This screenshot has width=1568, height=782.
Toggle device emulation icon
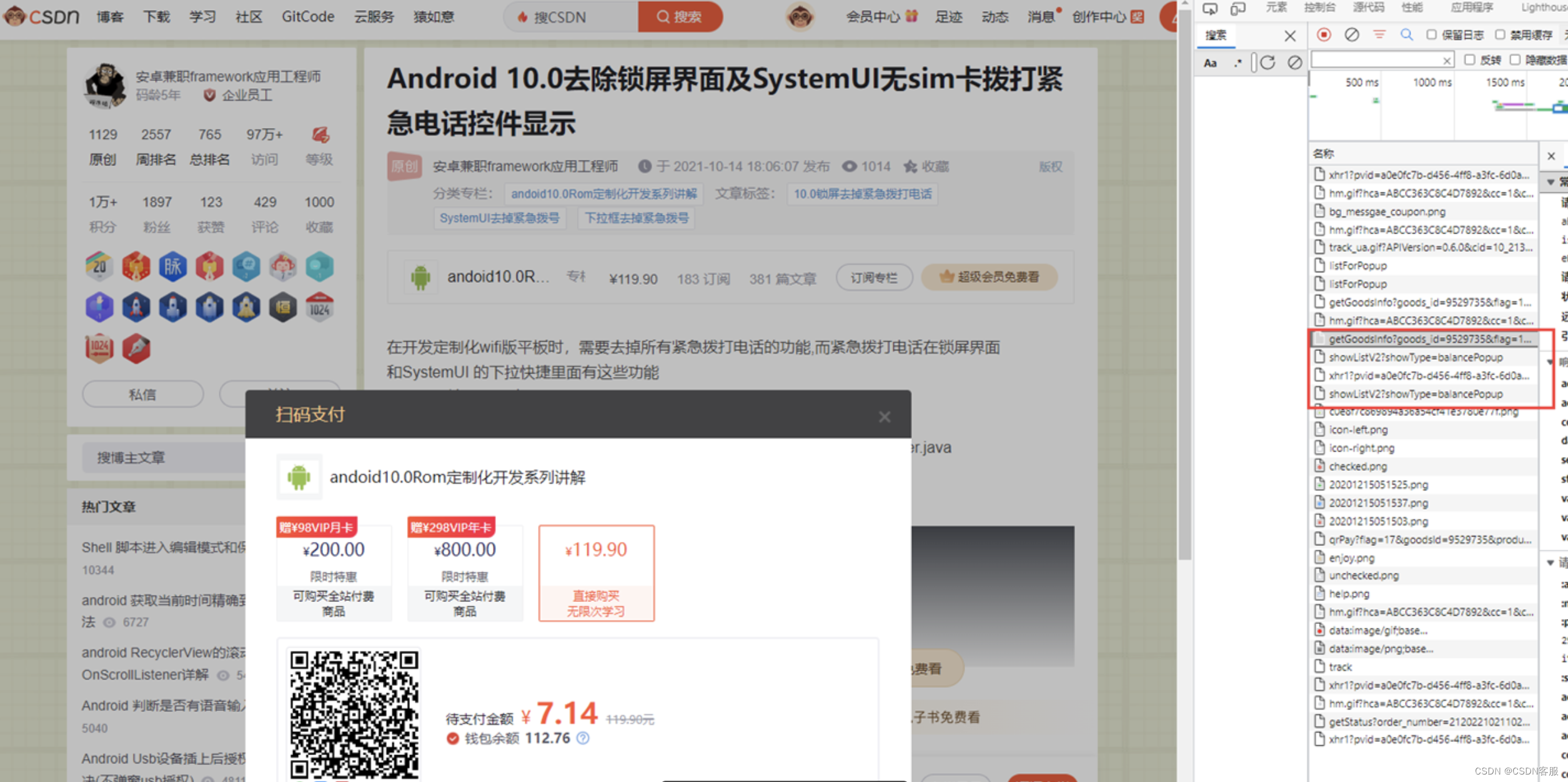(x=1238, y=8)
